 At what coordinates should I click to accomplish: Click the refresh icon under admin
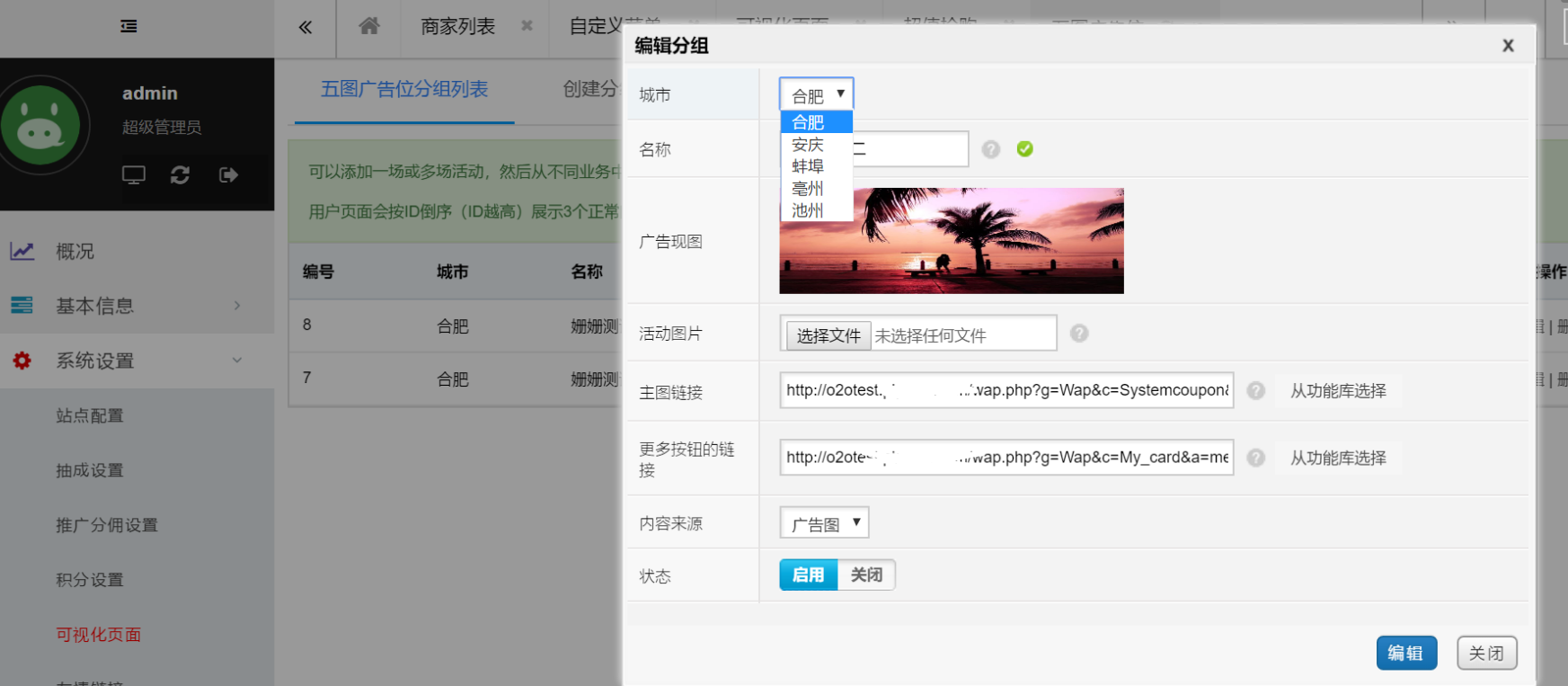[180, 174]
